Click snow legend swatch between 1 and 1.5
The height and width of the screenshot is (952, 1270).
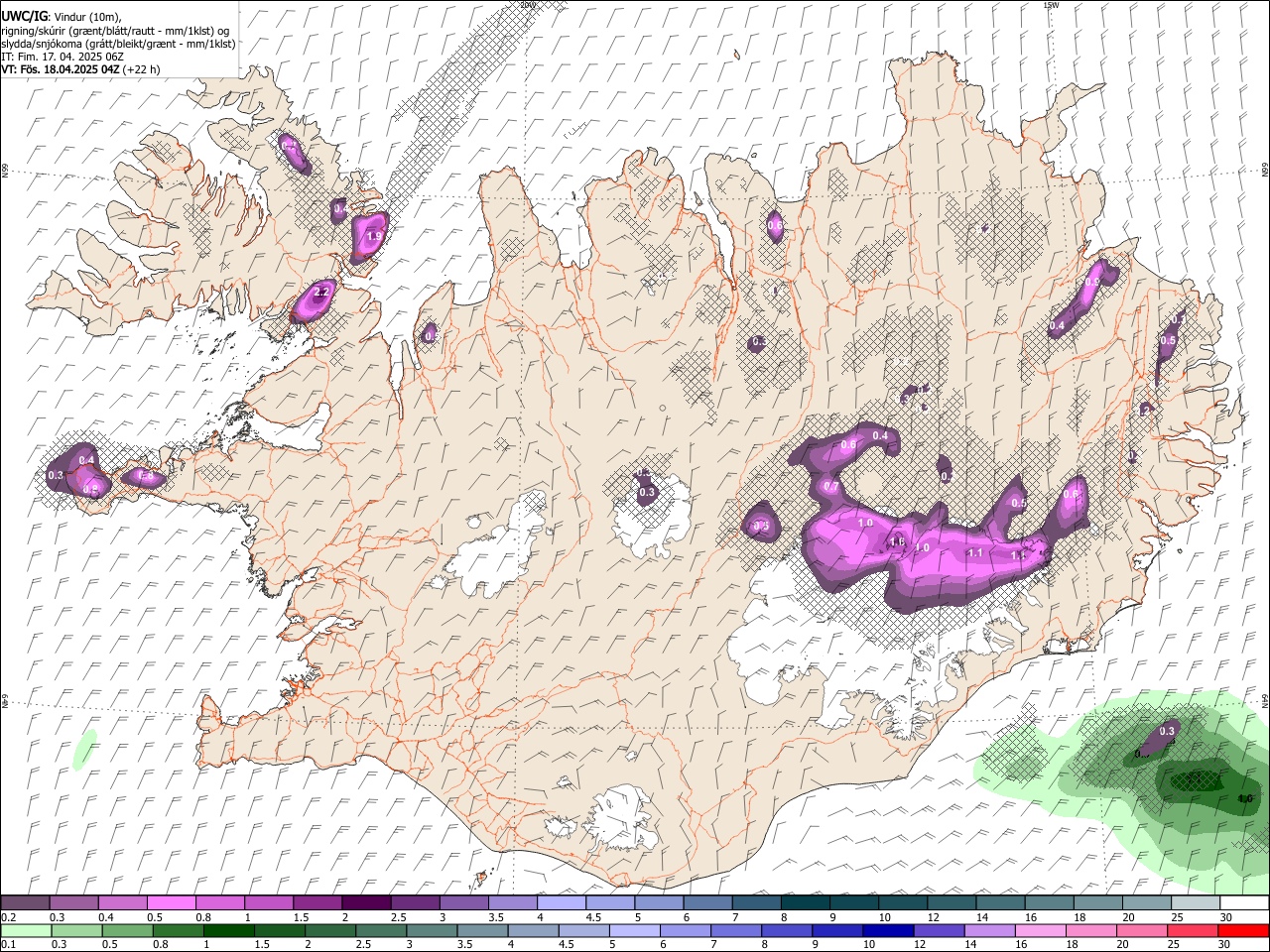click(x=269, y=903)
